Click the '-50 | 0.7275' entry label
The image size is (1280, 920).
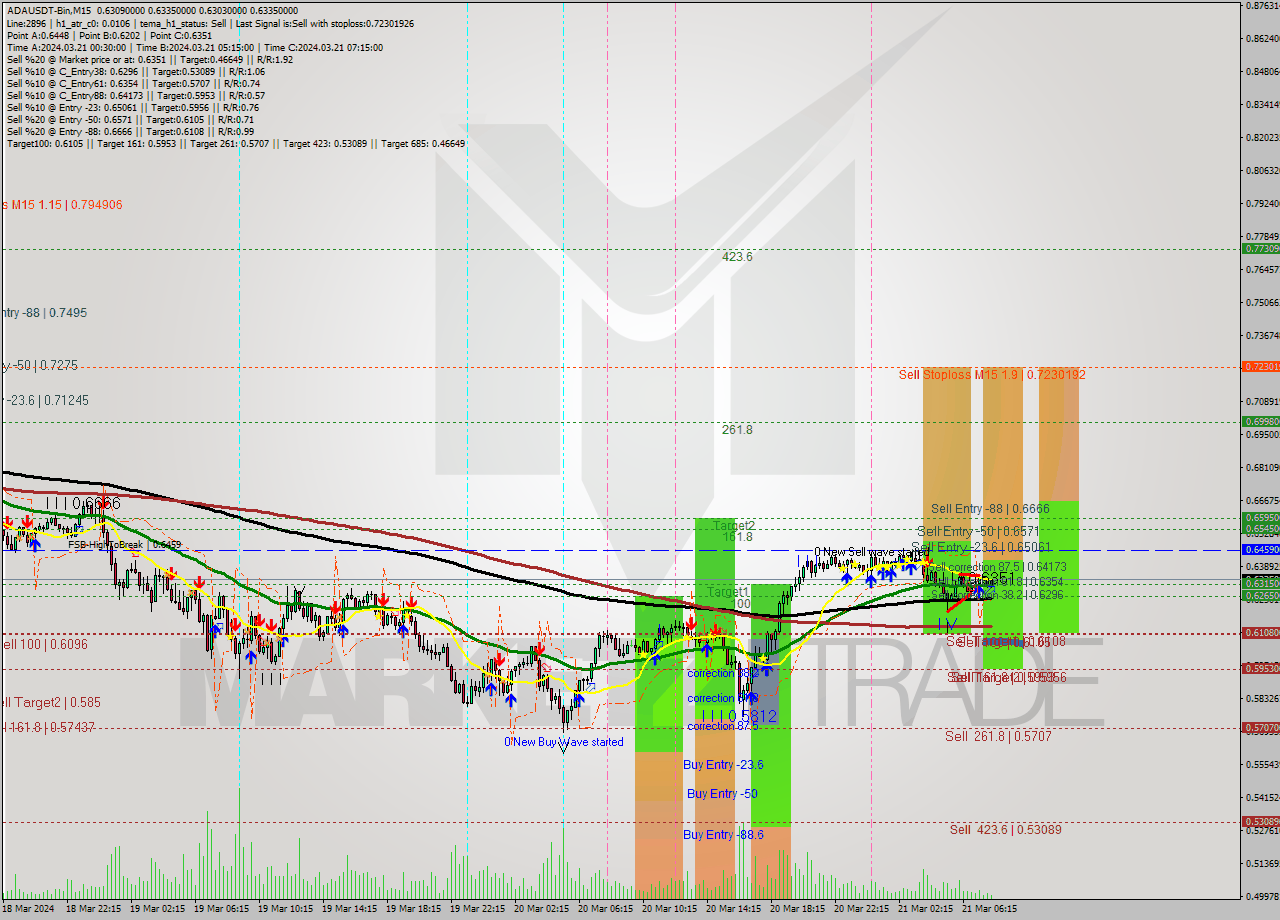tap(39, 366)
